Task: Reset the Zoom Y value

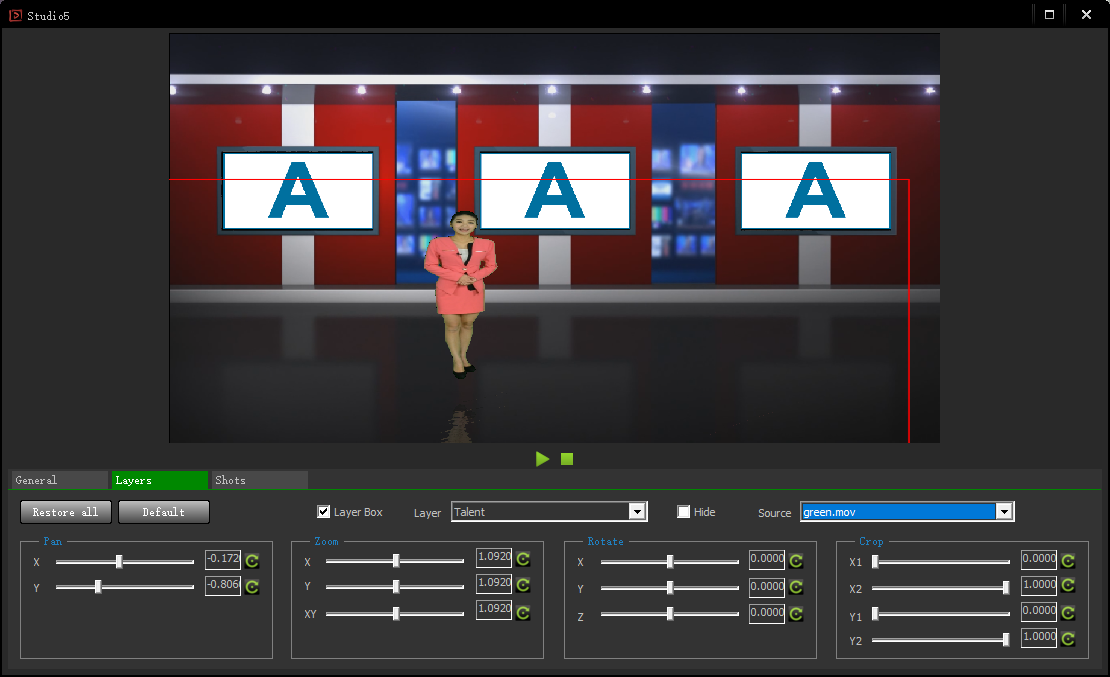Action: click(523, 585)
